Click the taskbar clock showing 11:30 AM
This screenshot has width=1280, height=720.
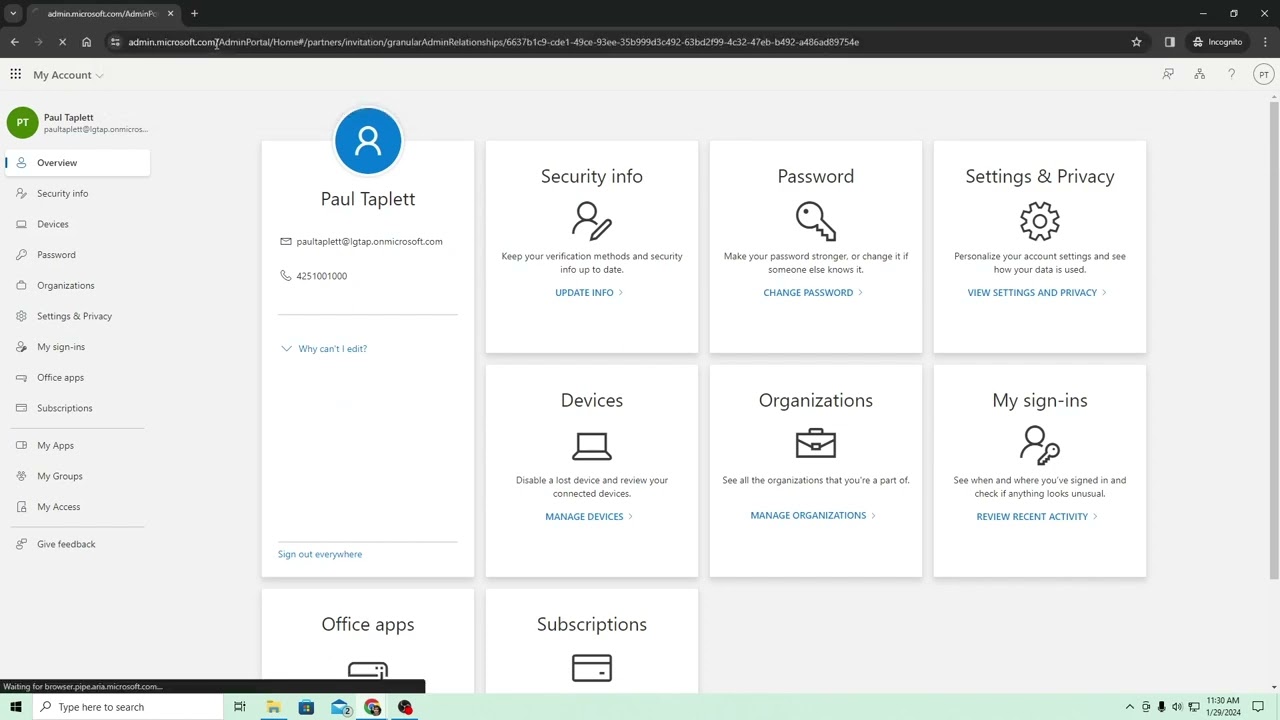[x=1223, y=707]
